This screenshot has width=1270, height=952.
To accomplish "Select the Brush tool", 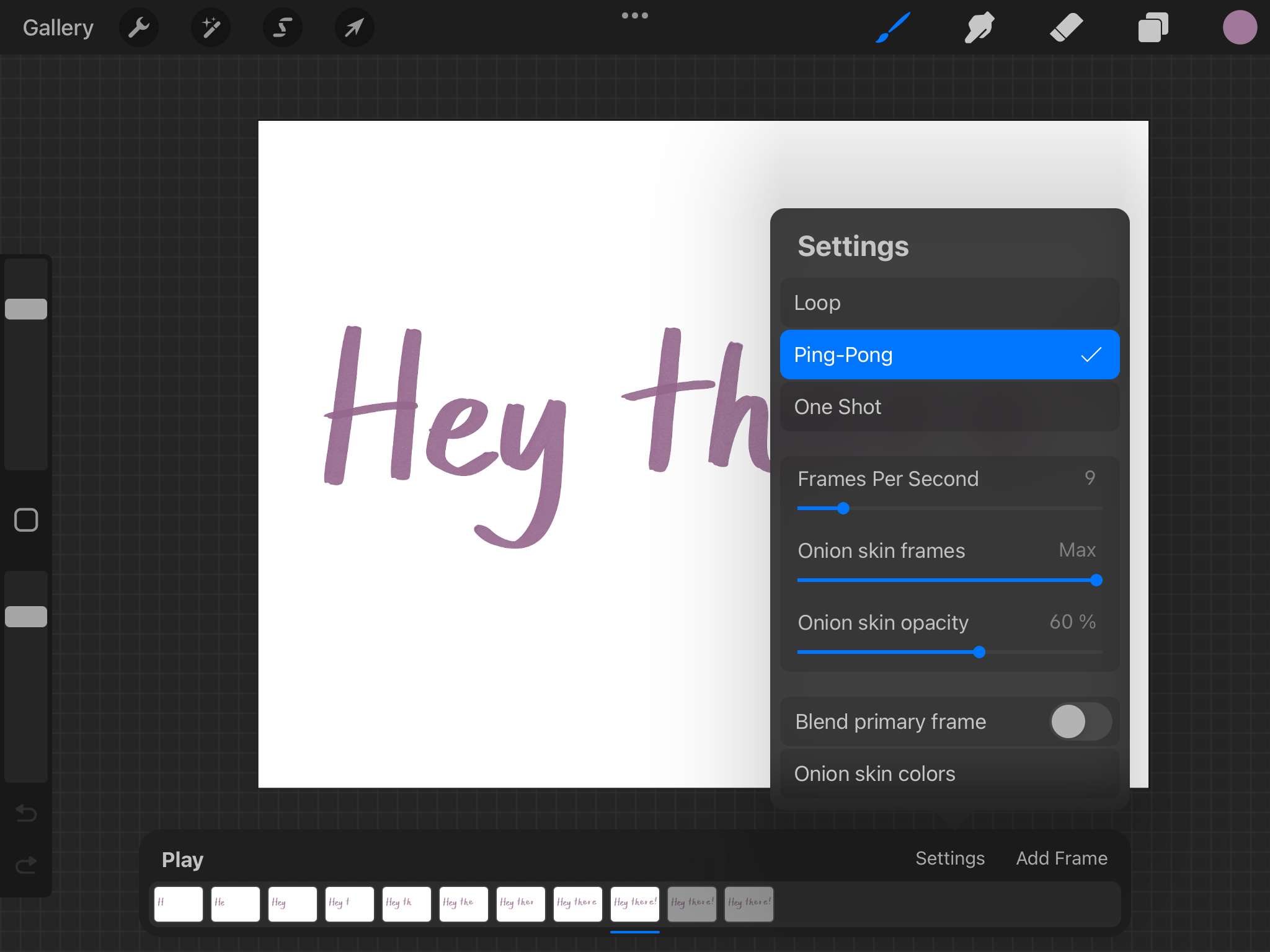I will click(893, 27).
